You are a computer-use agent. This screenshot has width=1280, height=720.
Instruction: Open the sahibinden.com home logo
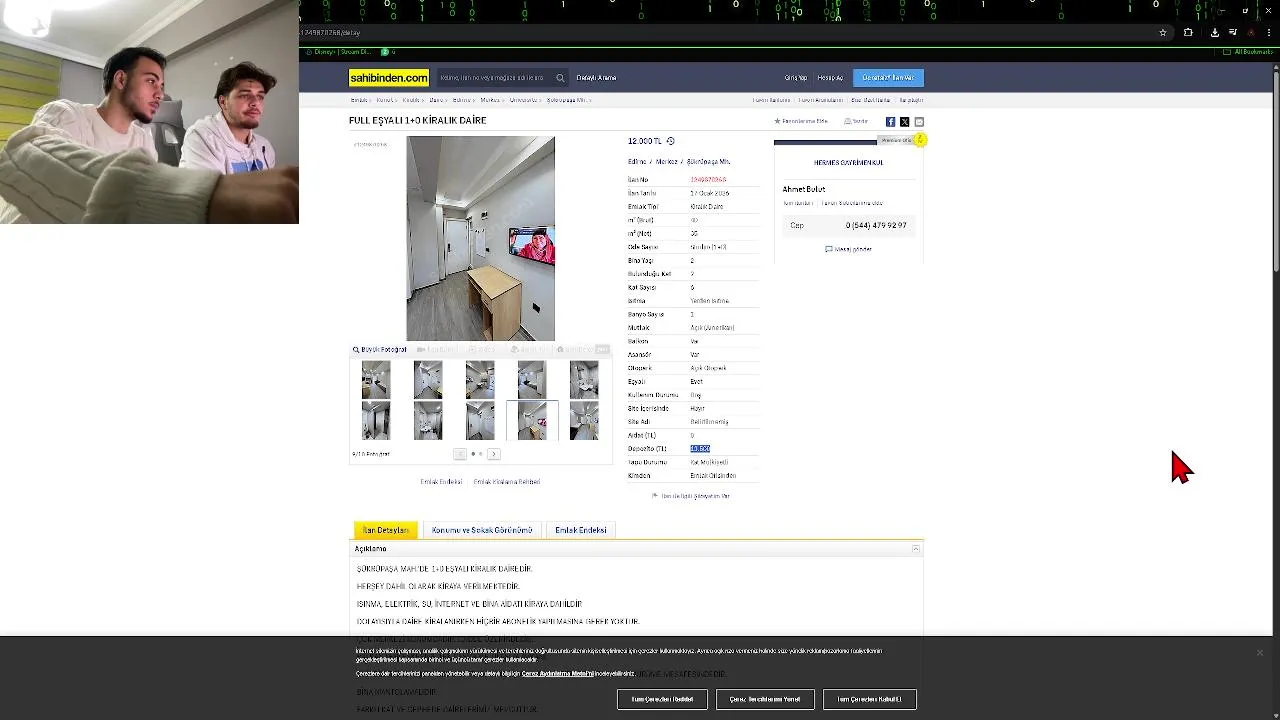tap(389, 78)
